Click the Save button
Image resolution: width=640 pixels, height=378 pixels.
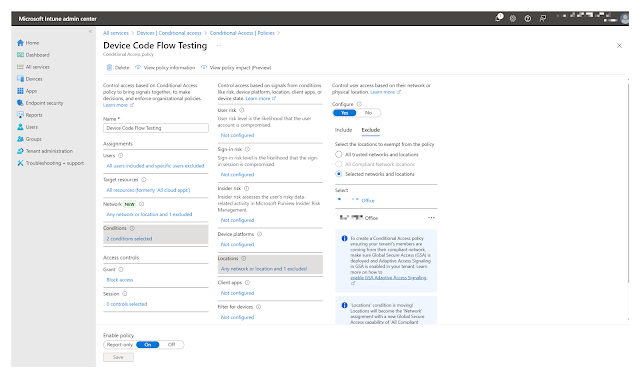click(118, 357)
